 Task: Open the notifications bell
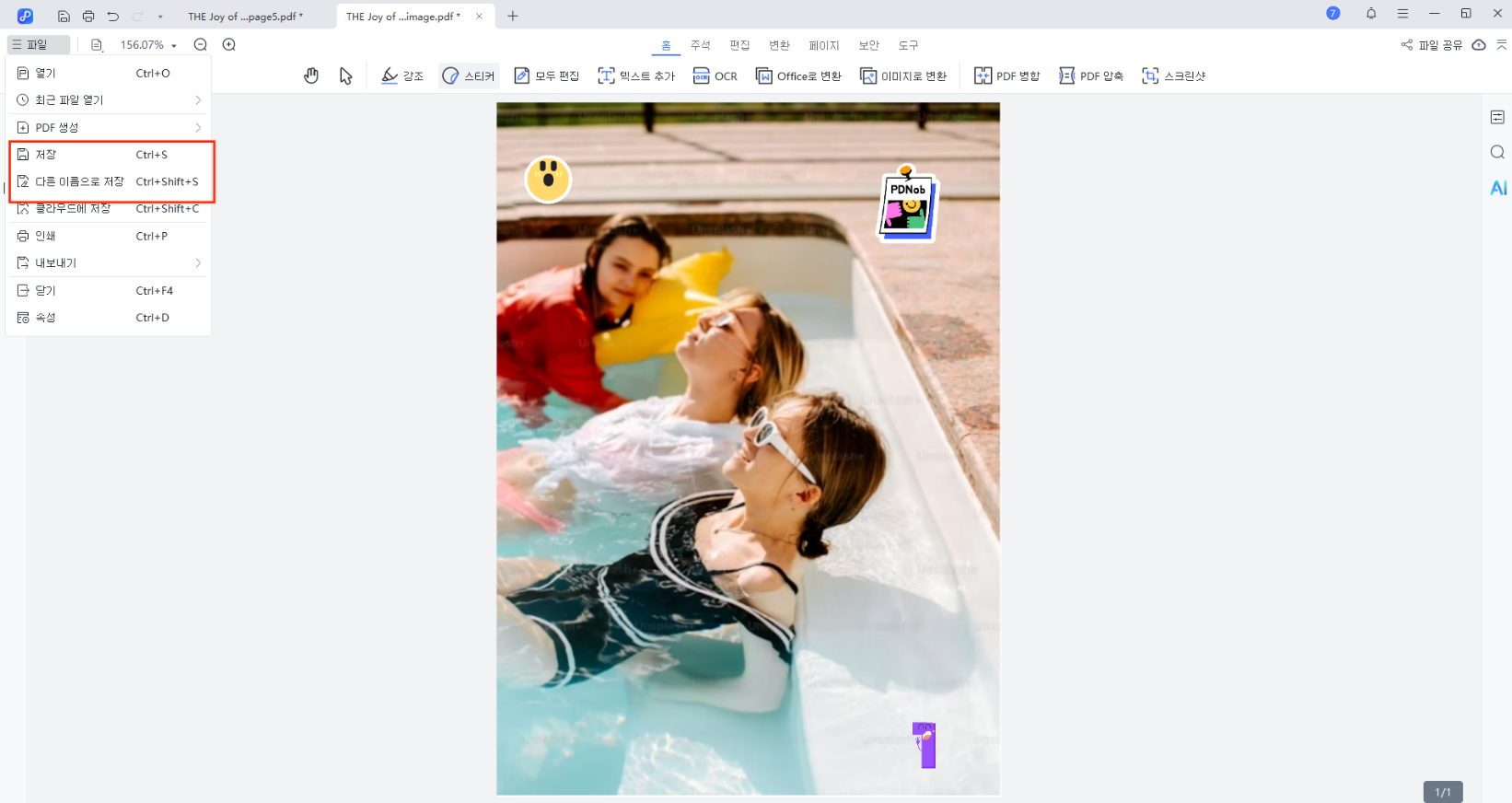1371,13
